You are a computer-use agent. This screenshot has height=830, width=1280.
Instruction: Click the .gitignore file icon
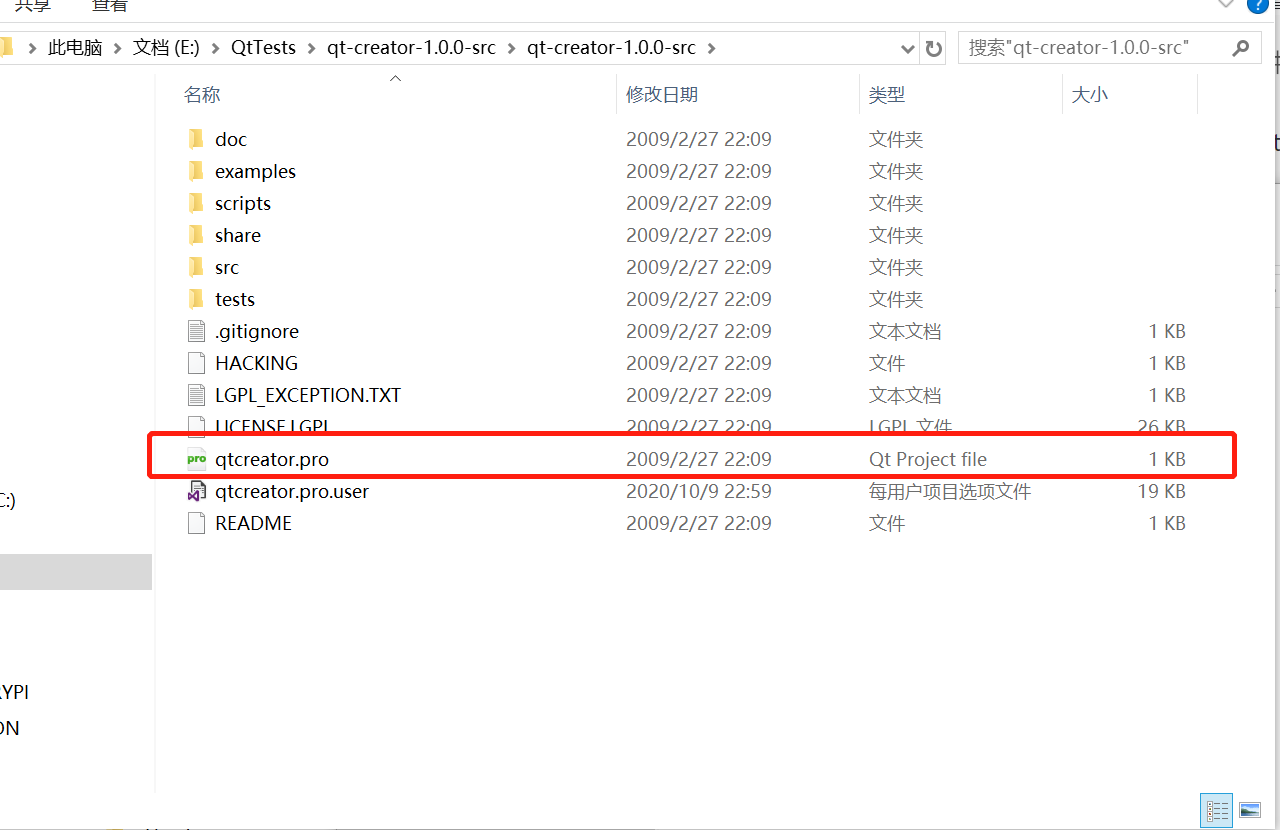pyautogui.click(x=196, y=331)
